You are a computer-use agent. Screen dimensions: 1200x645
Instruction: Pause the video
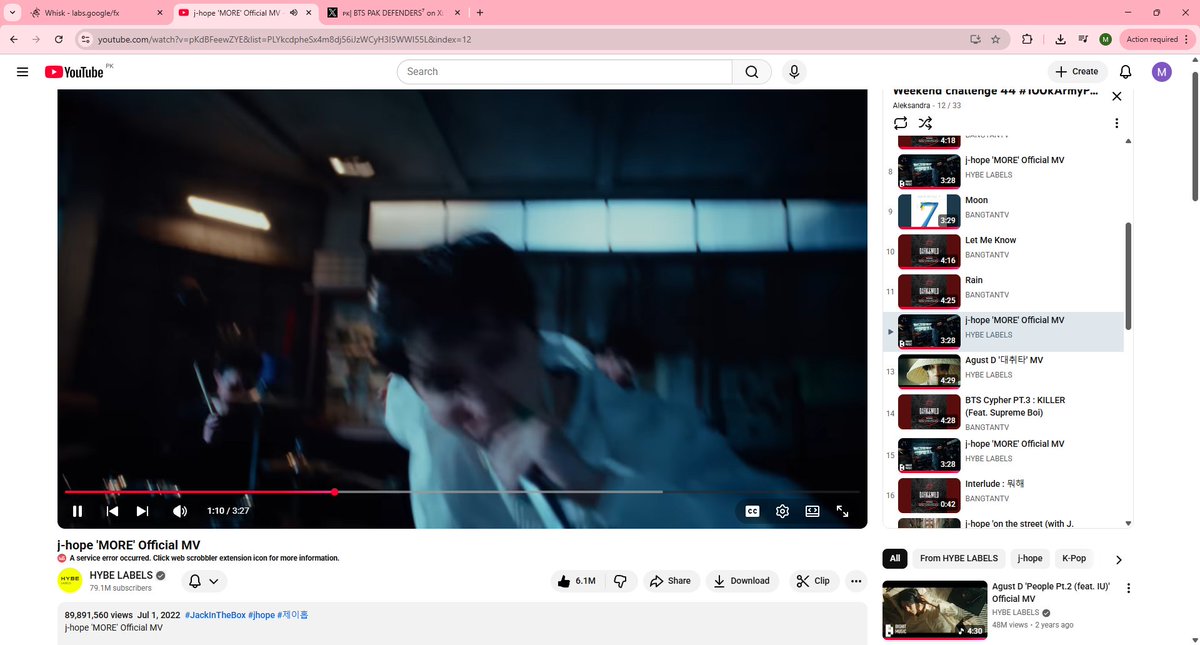click(77, 511)
